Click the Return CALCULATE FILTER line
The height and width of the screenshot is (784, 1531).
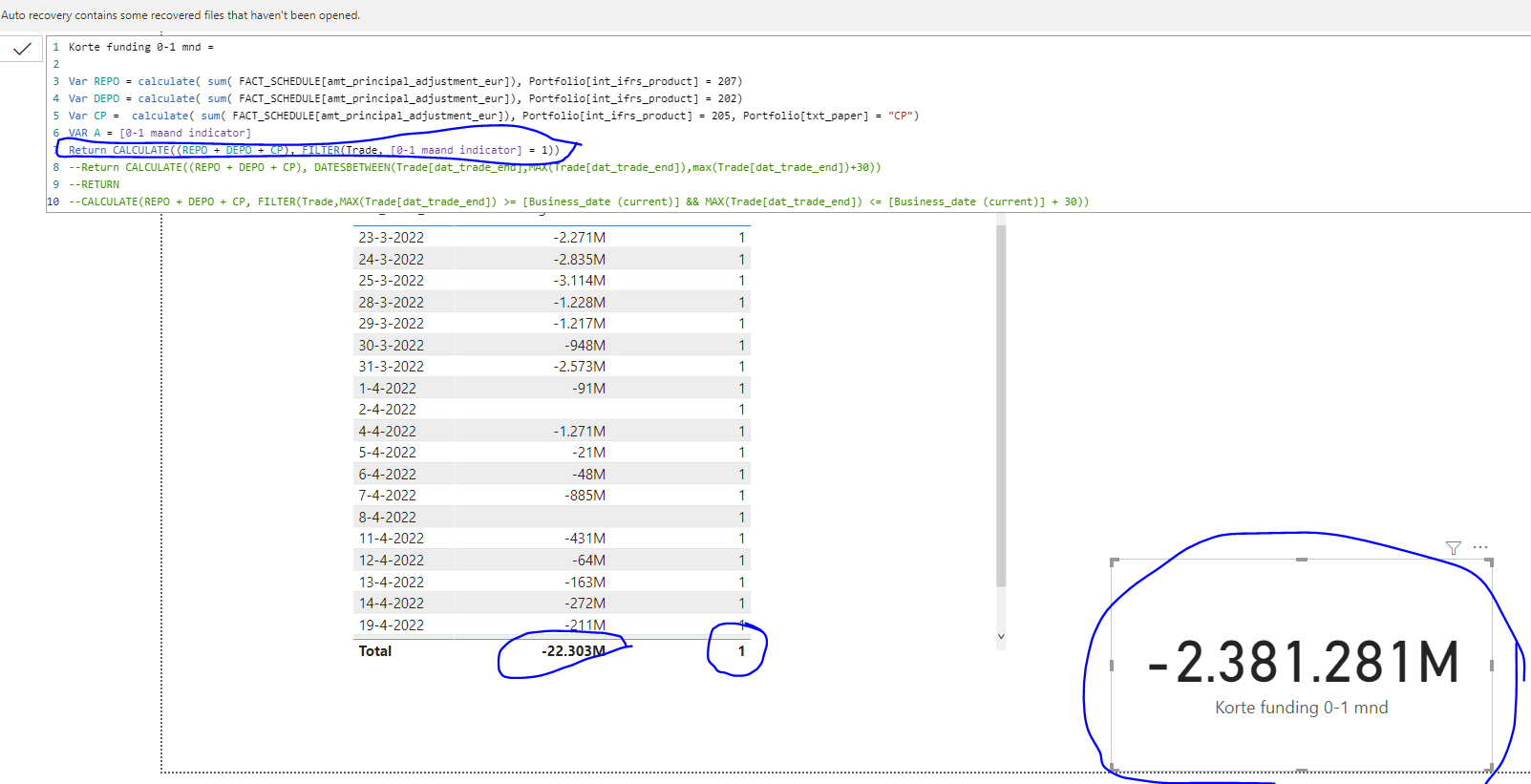[314, 150]
